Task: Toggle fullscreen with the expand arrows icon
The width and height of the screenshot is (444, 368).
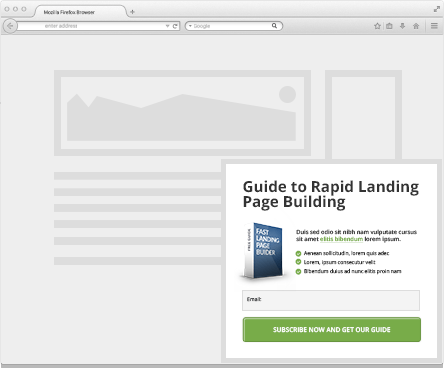Action: [437, 9]
